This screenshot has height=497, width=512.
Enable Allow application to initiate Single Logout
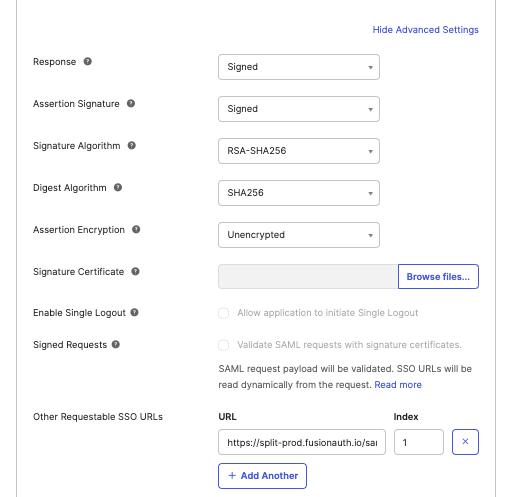(224, 313)
